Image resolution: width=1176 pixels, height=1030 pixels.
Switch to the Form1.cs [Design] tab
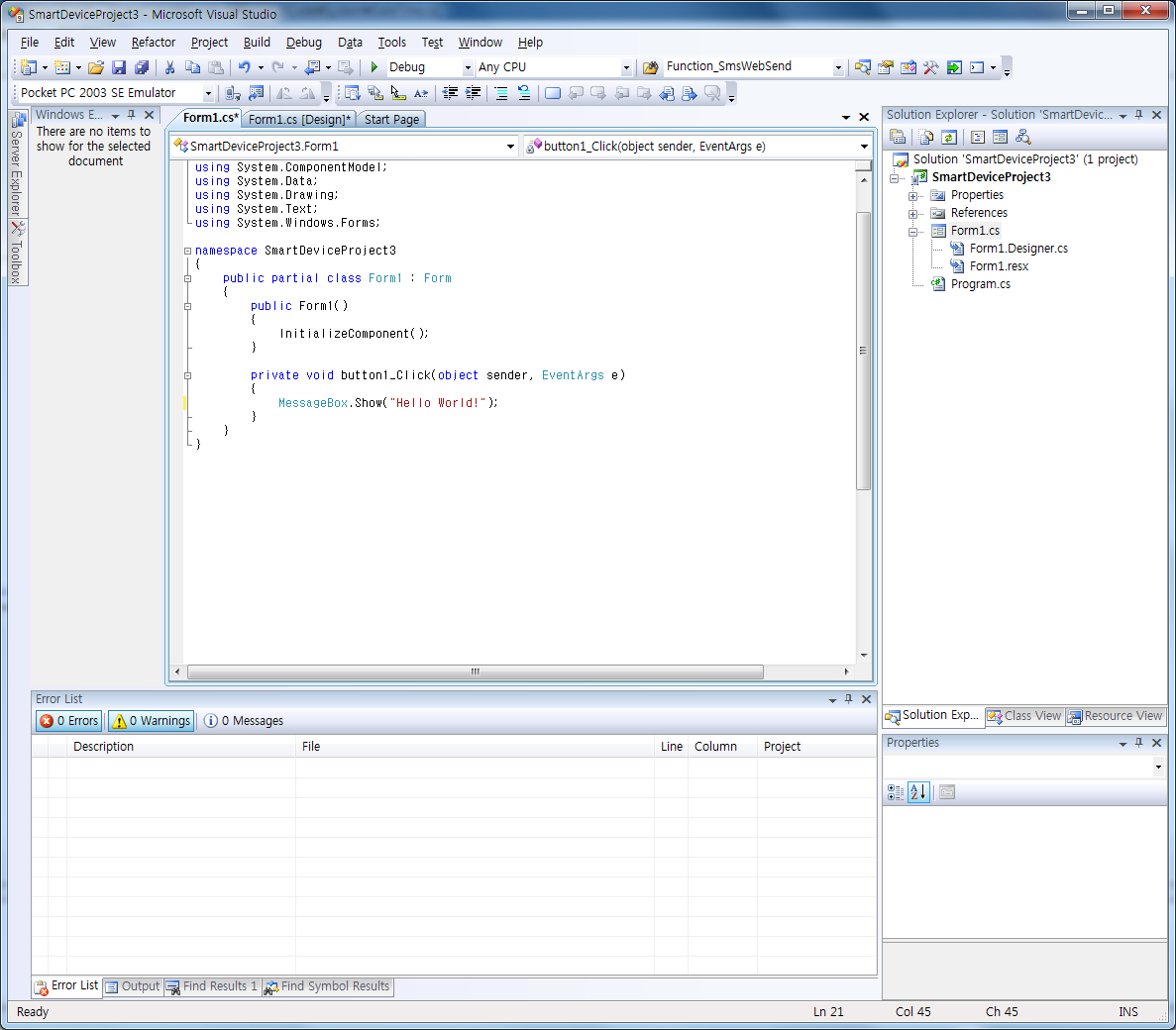tap(299, 120)
